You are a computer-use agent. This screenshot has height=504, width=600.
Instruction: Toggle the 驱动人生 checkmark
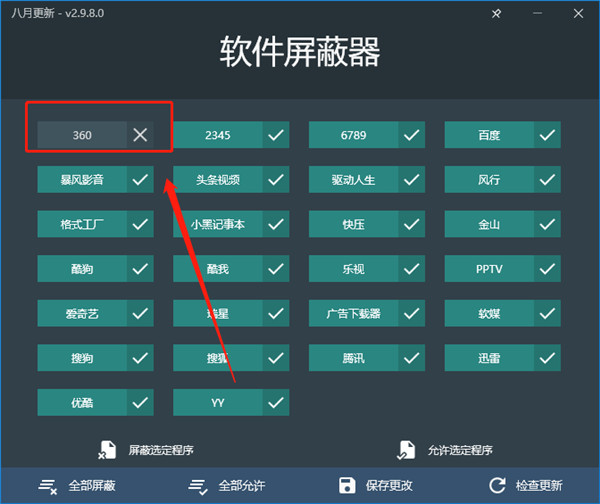(411, 179)
